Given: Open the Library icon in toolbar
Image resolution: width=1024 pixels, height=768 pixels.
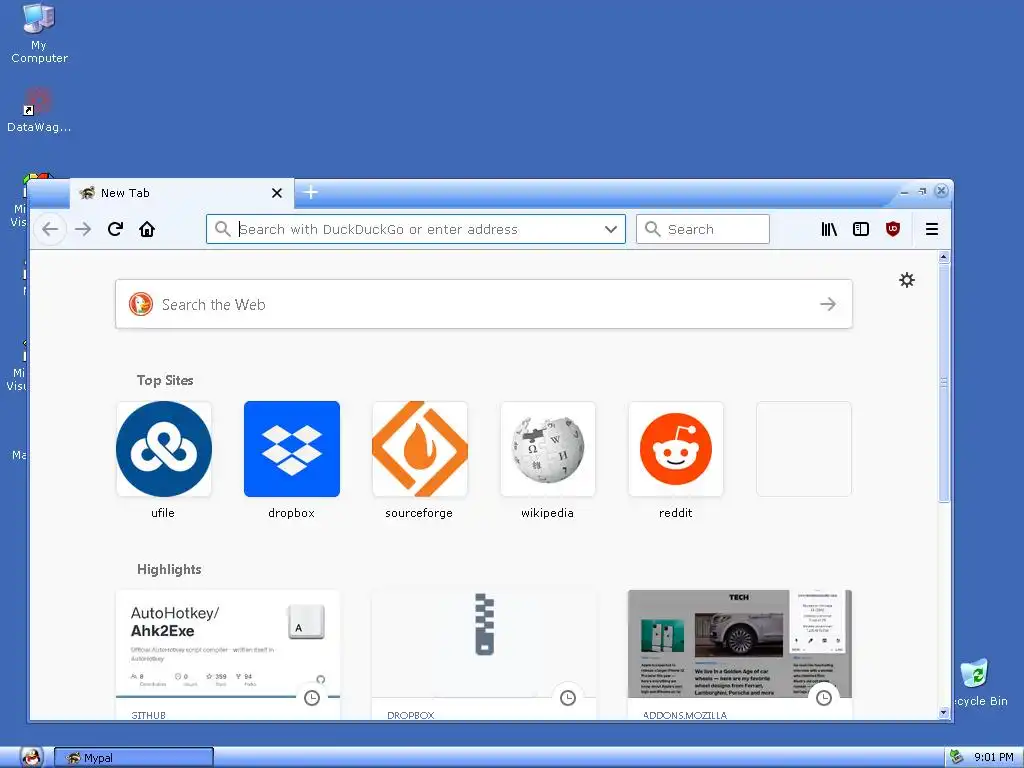Looking at the screenshot, I should click(x=829, y=229).
